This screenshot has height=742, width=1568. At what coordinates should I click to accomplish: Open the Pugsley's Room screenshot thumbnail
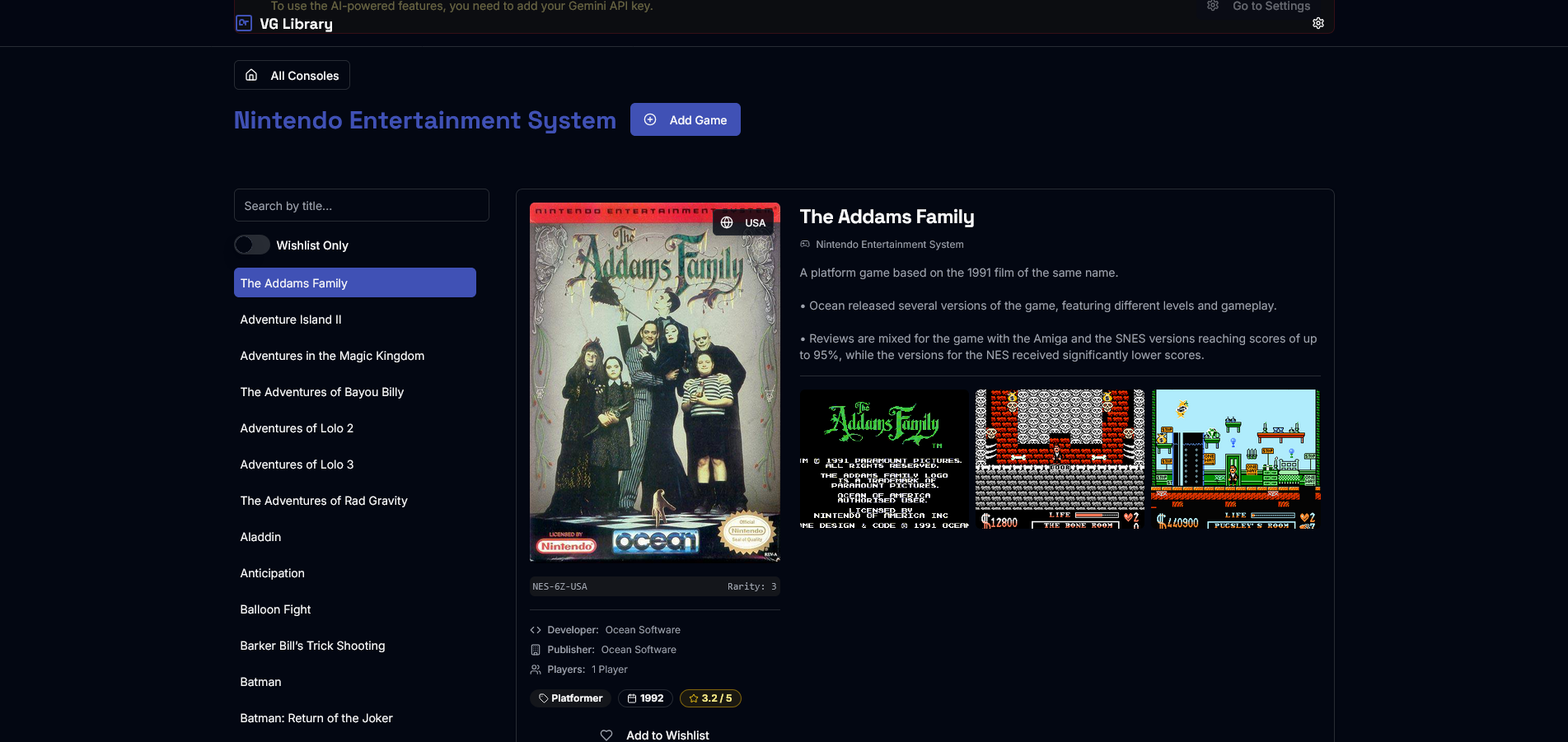click(1236, 459)
